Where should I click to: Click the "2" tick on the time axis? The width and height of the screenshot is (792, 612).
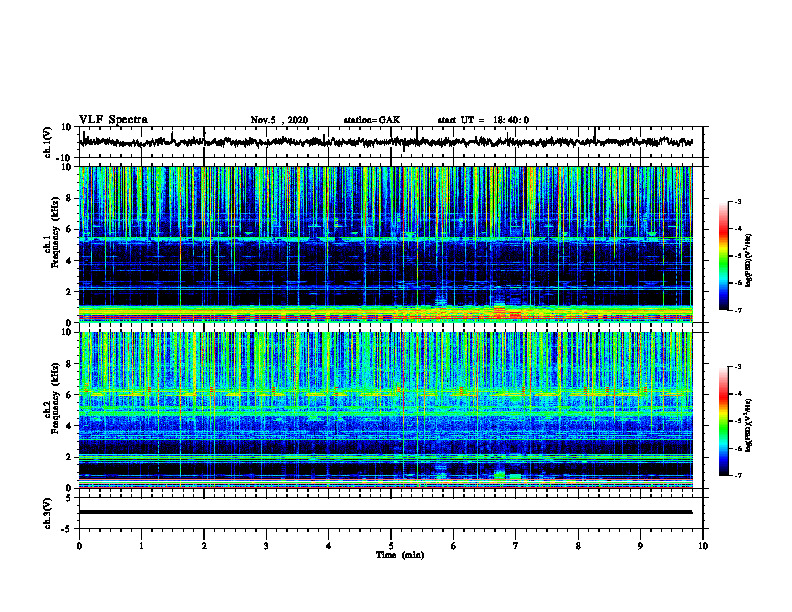(204, 546)
